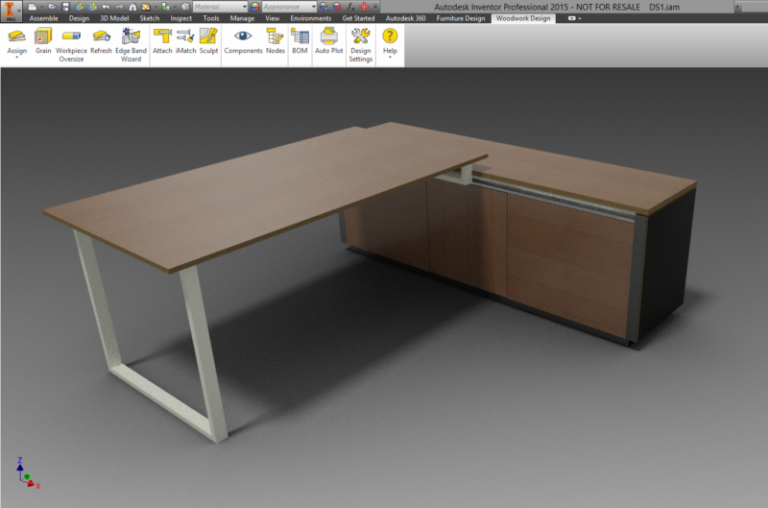The height and width of the screenshot is (508, 768).
Task: Open the Inventor PRO application menu button
Action: (x=12, y=12)
